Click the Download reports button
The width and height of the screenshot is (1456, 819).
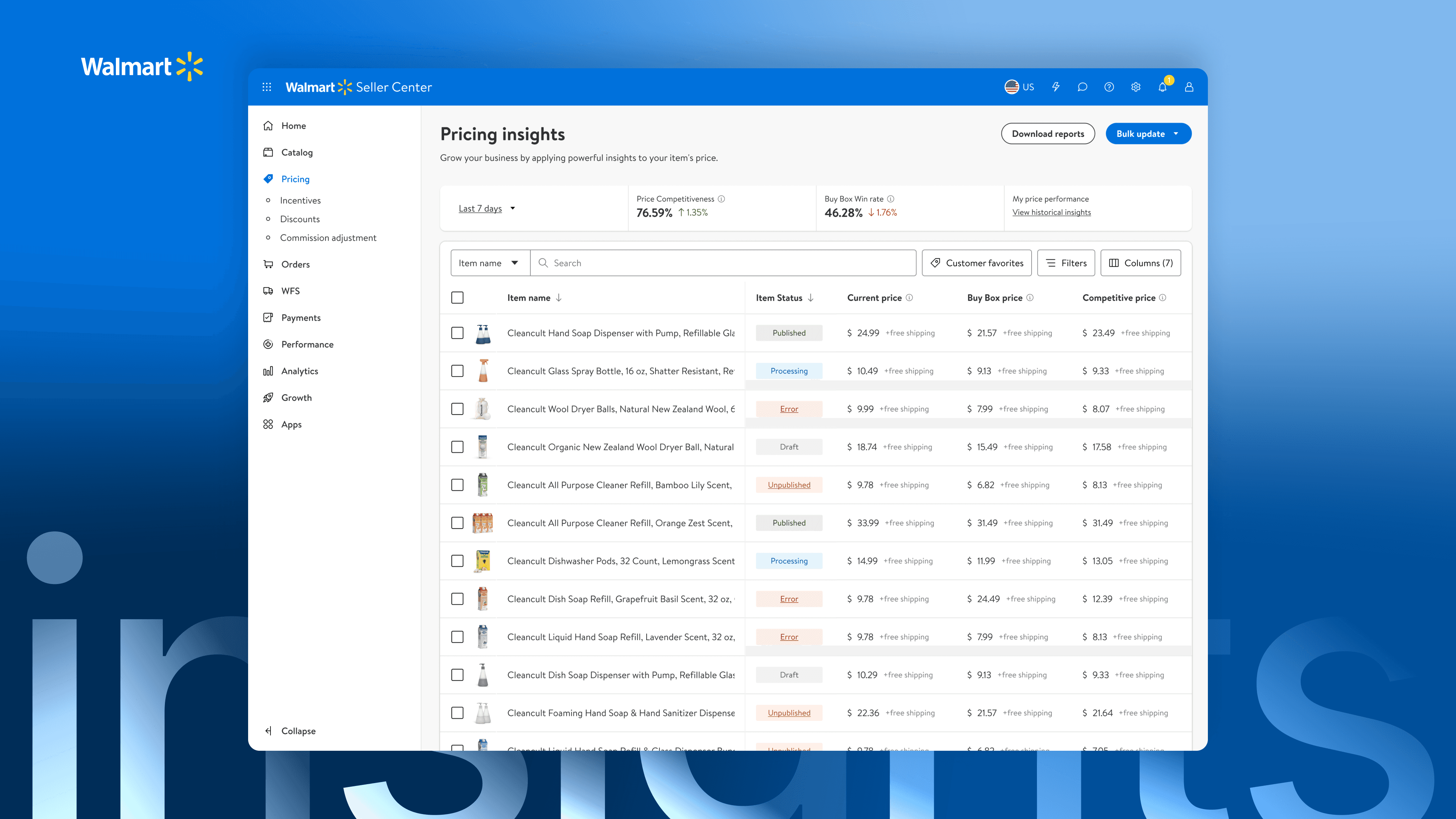click(x=1048, y=134)
